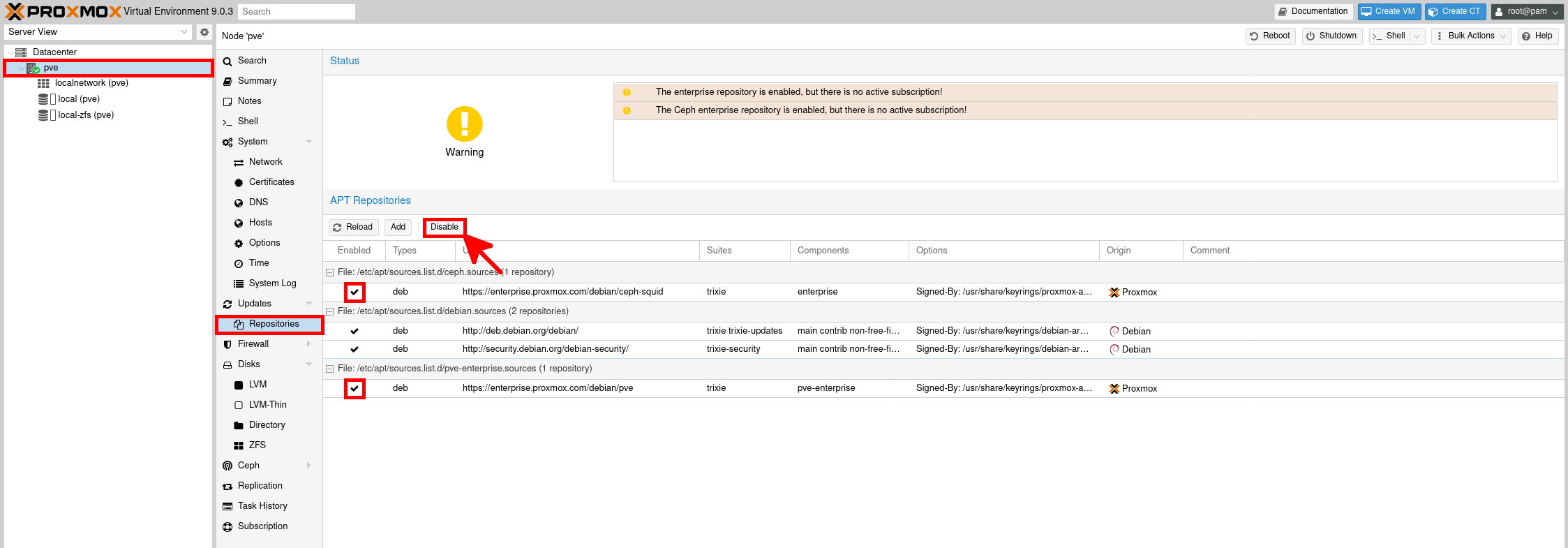This screenshot has height=548, width=1568.
Task: Select the ceph-squid repository enabled checkmark
Action: click(354, 292)
